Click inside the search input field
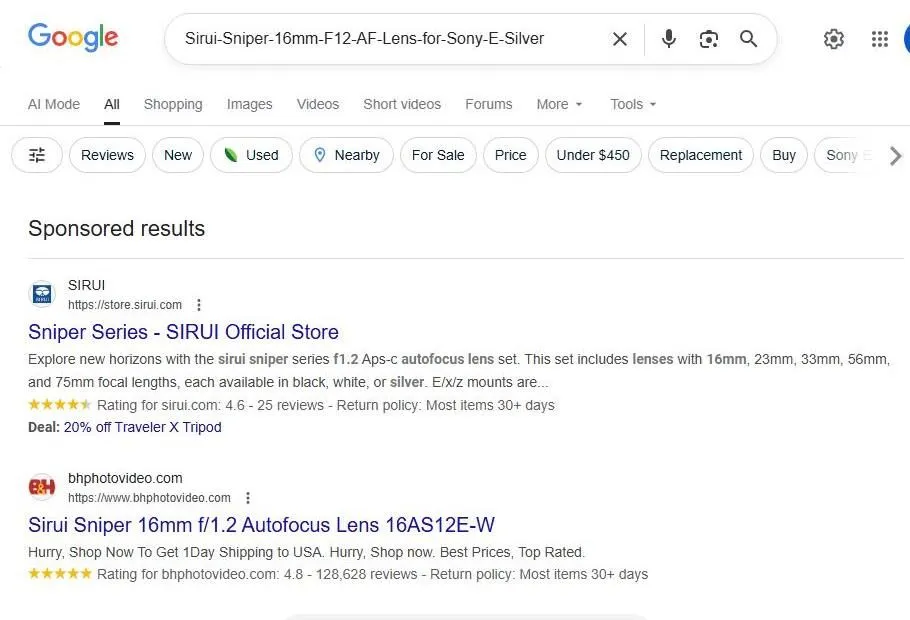Screen dimensions: 910x620 pos(400,39)
